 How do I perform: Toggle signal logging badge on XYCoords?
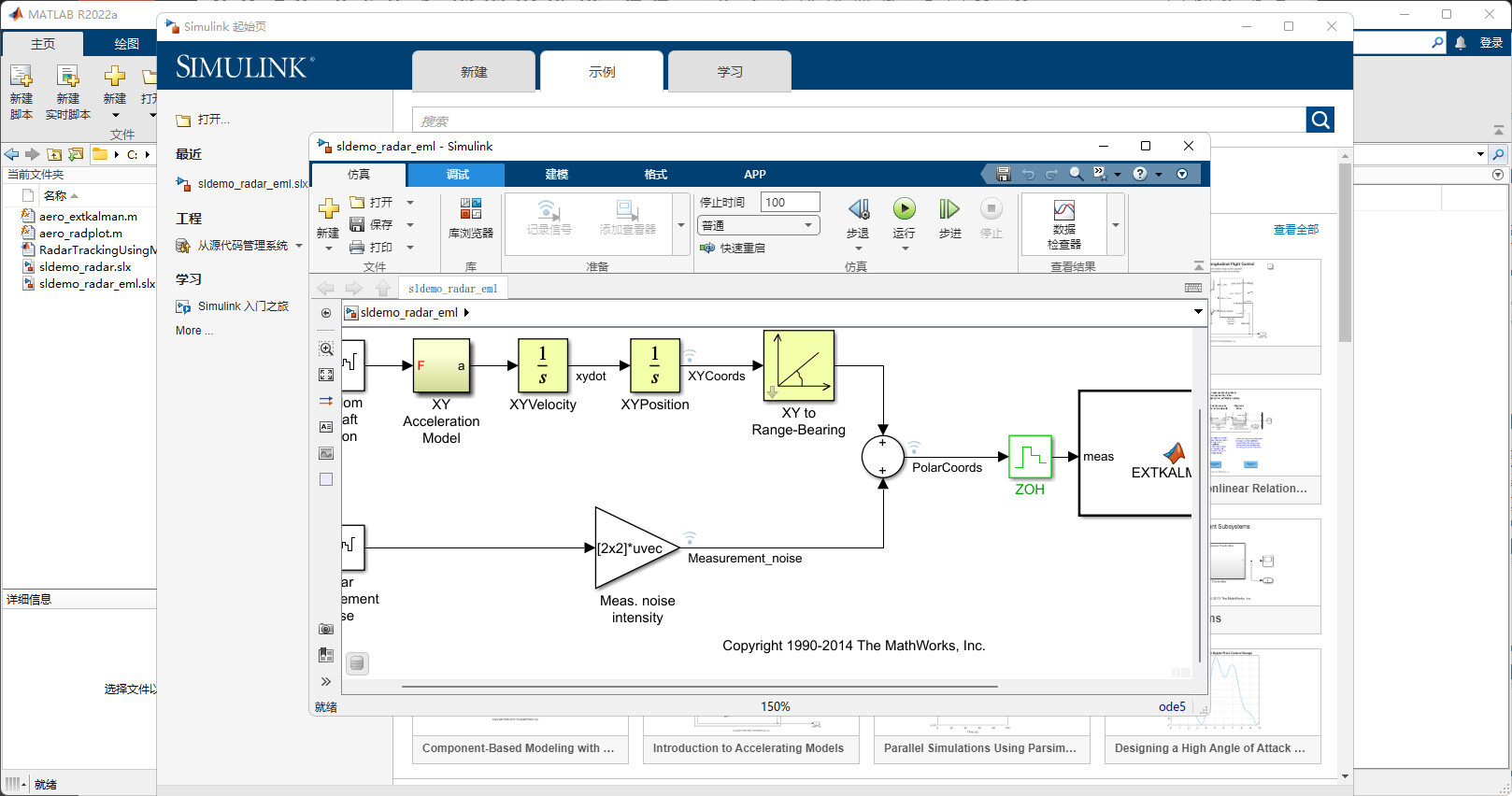point(690,356)
